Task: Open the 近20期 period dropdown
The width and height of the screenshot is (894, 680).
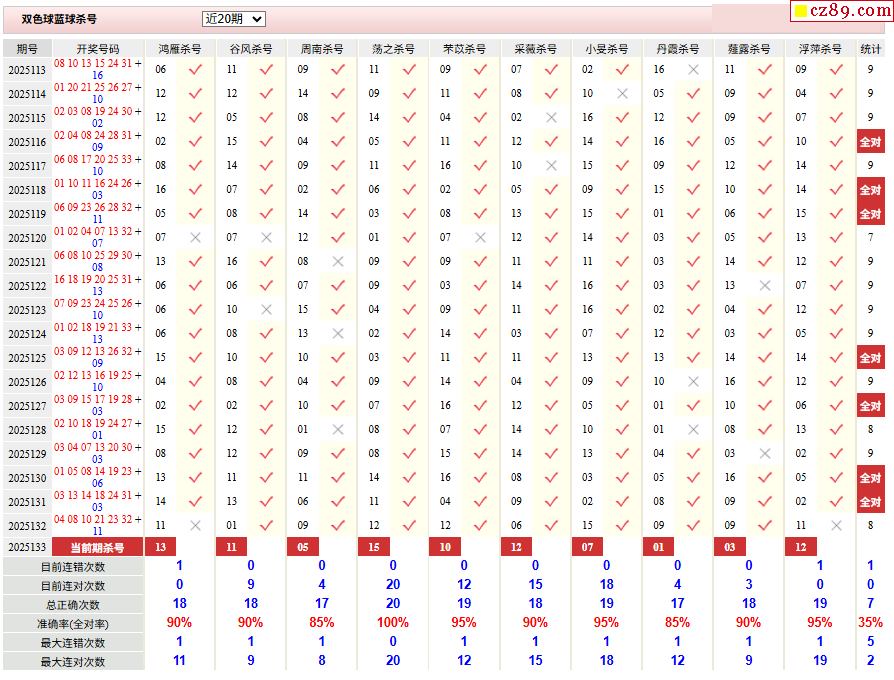Action: (233, 19)
